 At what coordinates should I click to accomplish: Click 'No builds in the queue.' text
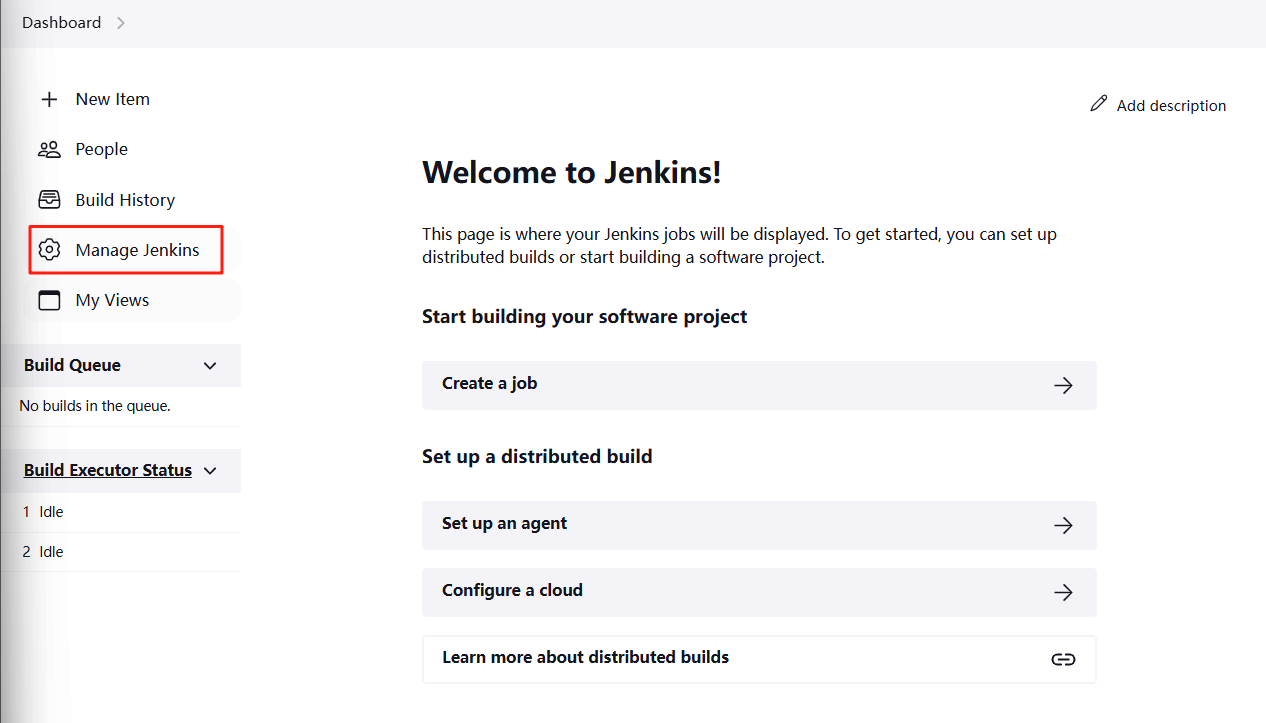click(x=95, y=406)
